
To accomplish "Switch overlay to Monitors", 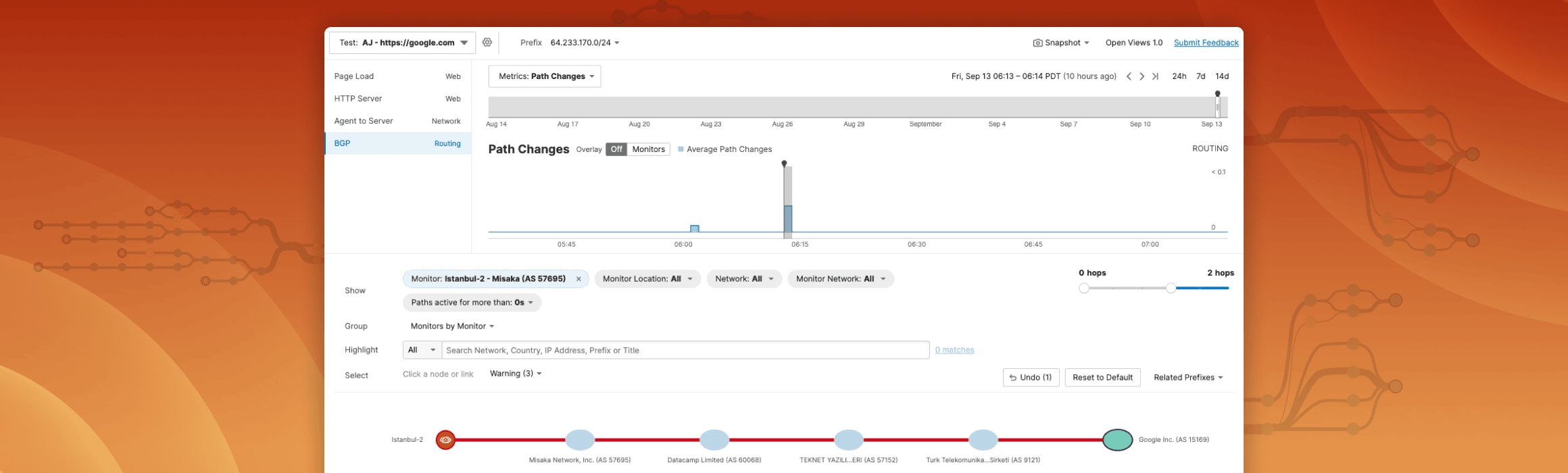I will coord(648,149).
